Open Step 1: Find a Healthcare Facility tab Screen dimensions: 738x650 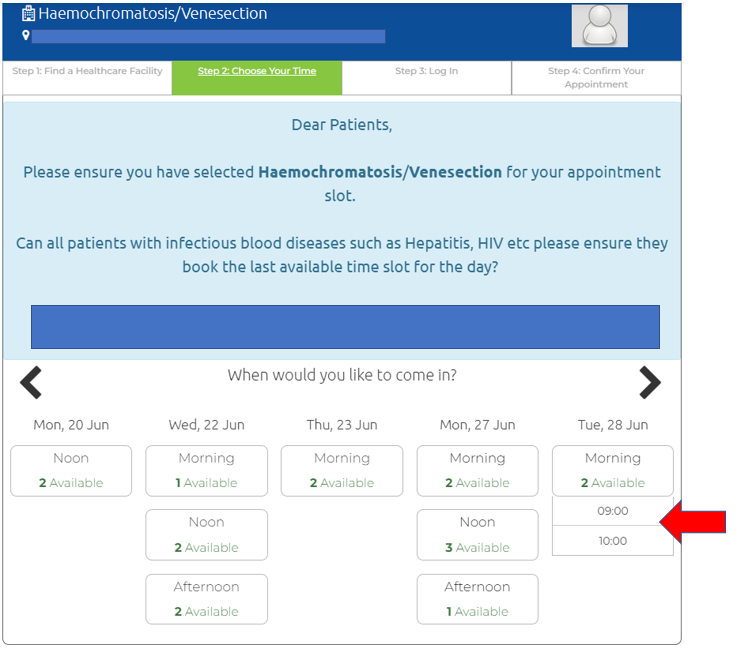(x=87, y=72)
